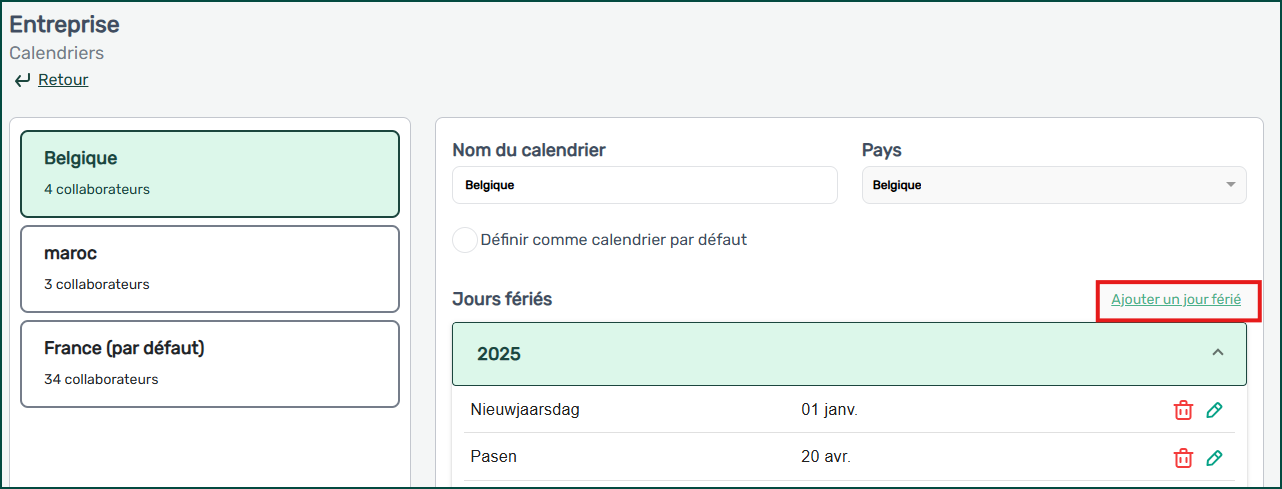
Task: Click the '01 janv.' date
Action: coord(829,409)
